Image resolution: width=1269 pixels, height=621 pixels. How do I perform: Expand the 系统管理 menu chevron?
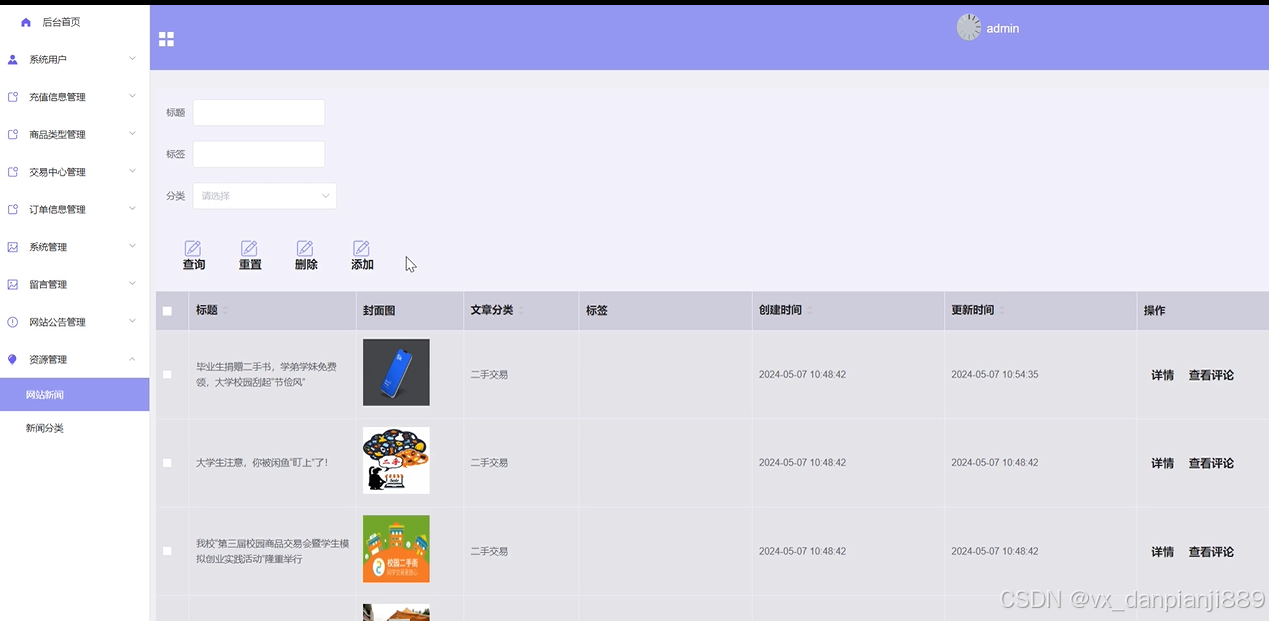point(132,246)
